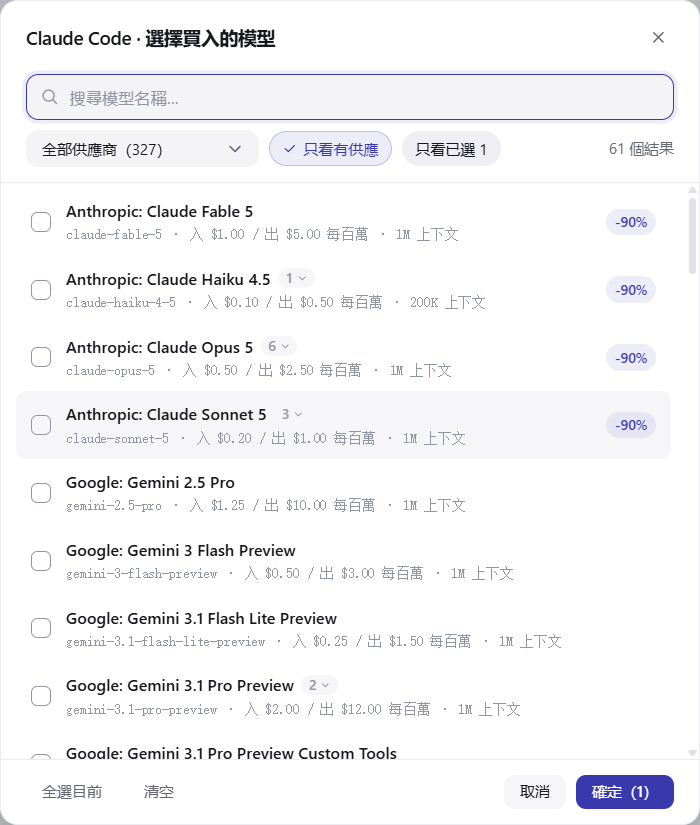Click the 'gemini-3.1-pro-preview' pricing line
The height and width of the screenshot is (825, 700).
point(293,709)
